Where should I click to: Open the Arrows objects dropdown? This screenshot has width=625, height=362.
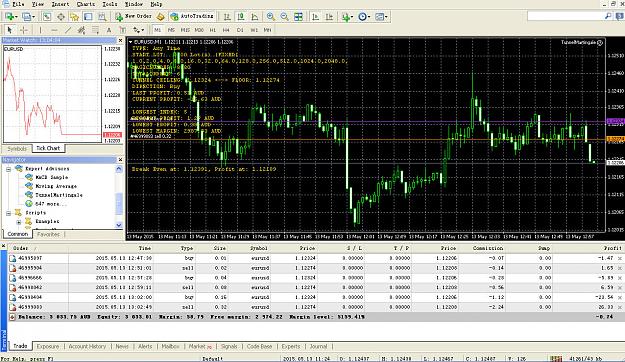coord(138,30)
